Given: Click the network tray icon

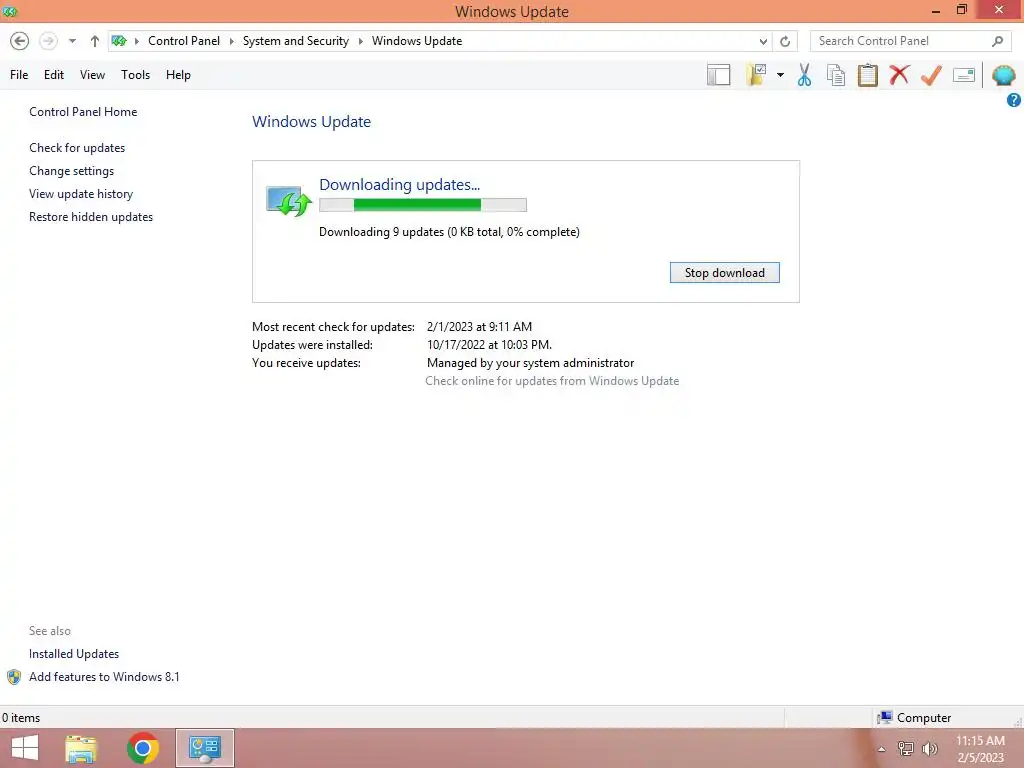Looking at the screenshot, I should click(906, 749).
